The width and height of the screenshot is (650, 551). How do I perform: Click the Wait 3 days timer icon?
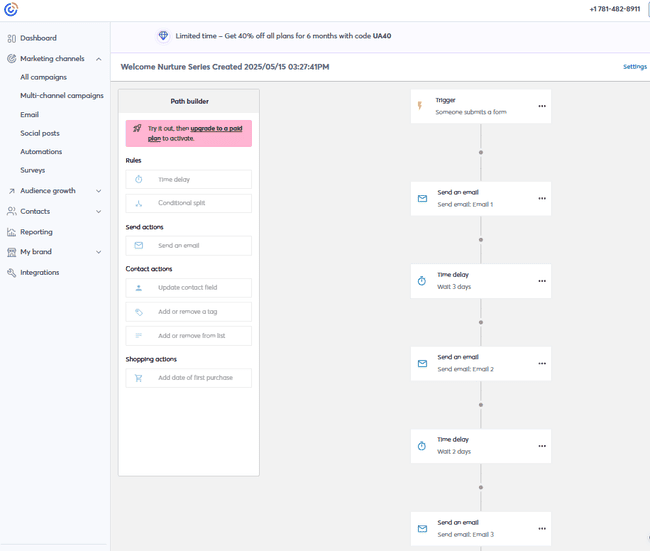click(421, 281)
